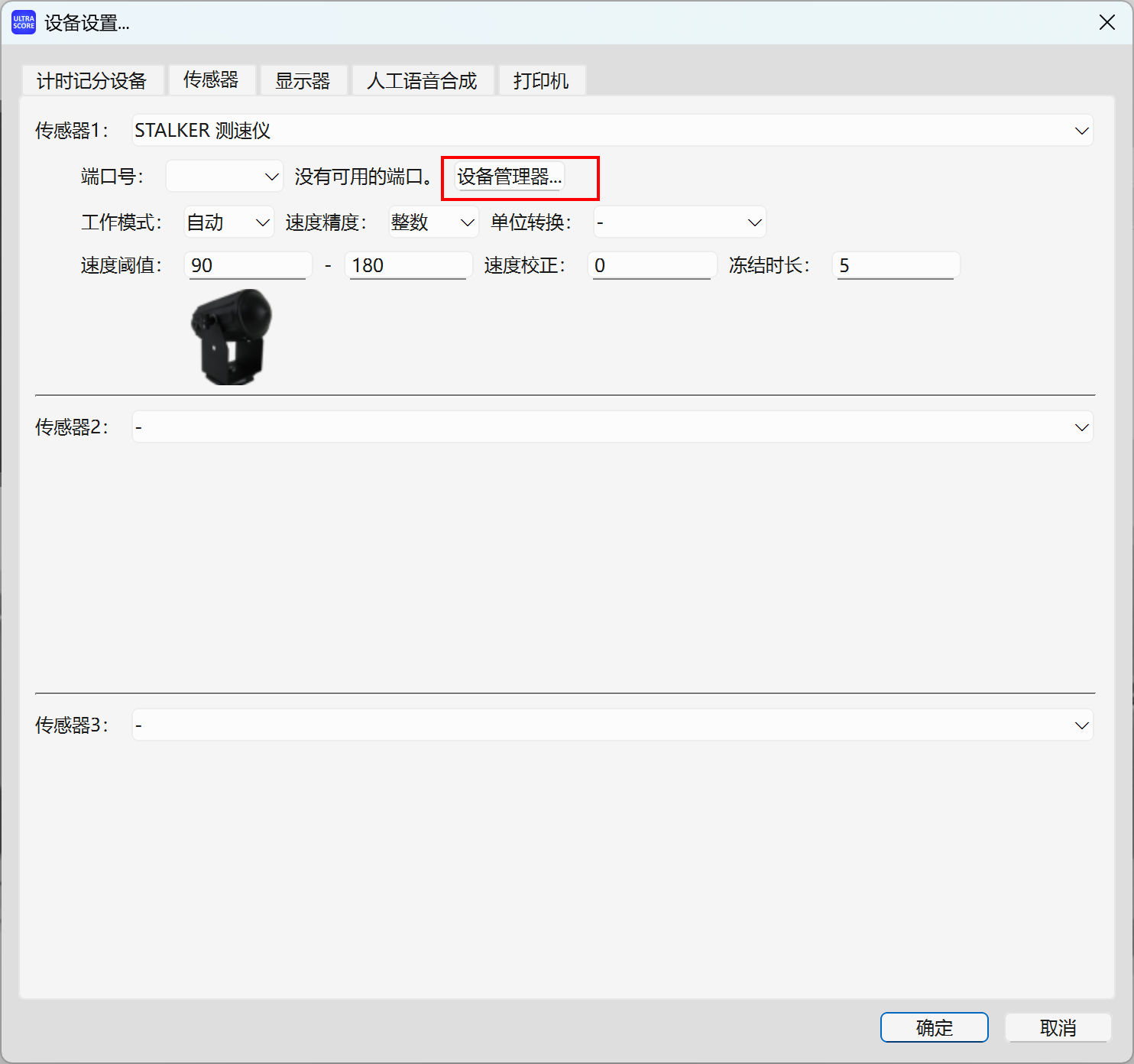Open the 传感器3 dropdown
The width and height of the screenshot is (1134, 1064).
[x=613, y=725]
